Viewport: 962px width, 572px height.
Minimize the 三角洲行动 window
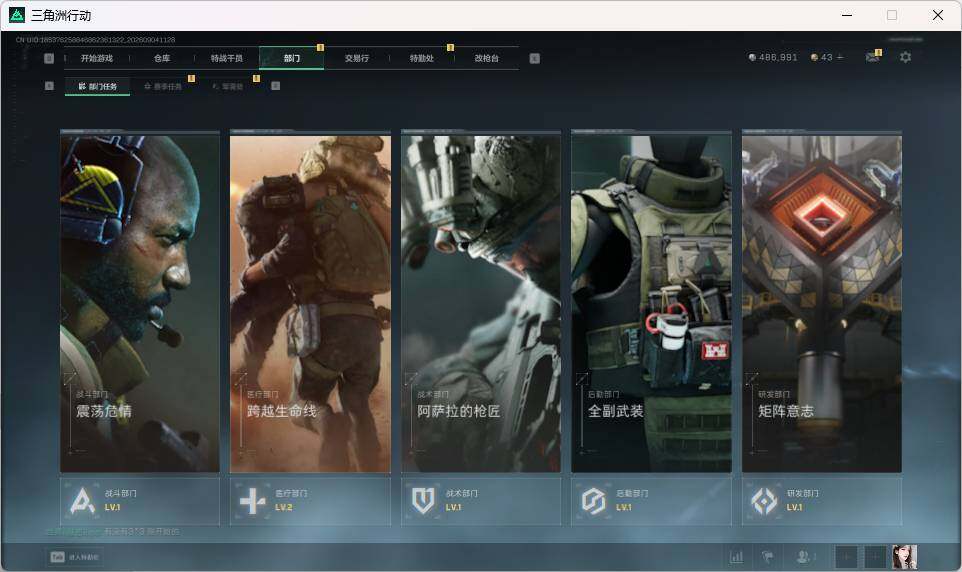pos(847,15)
